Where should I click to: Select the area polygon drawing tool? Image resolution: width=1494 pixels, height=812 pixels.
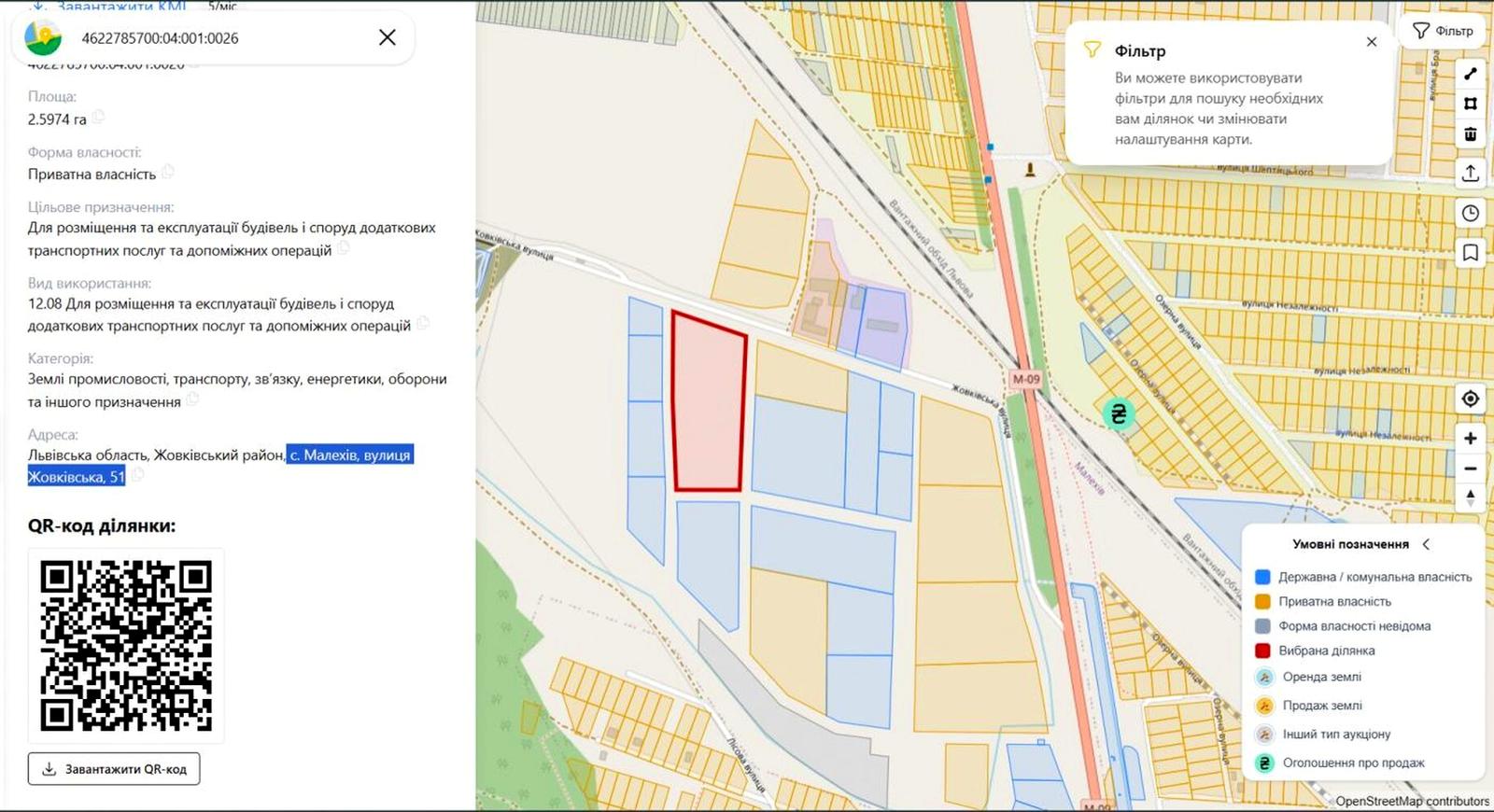(x=1470, y=104)
